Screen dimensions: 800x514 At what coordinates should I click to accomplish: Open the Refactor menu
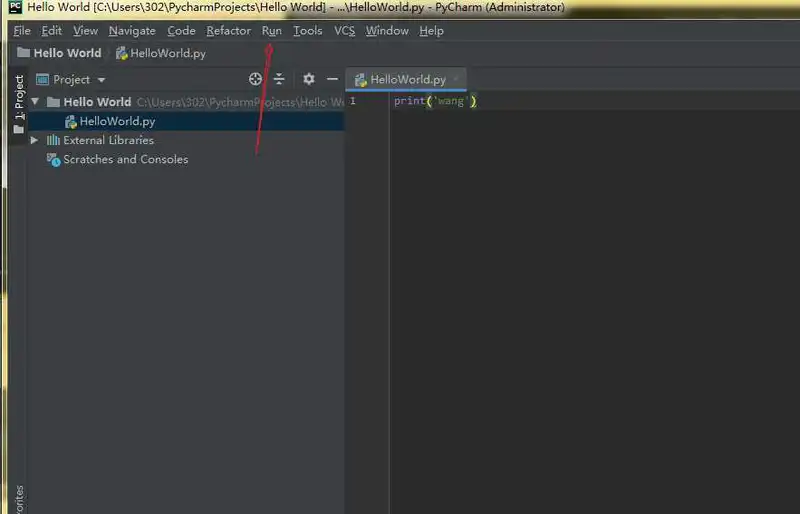click(229, 31)
